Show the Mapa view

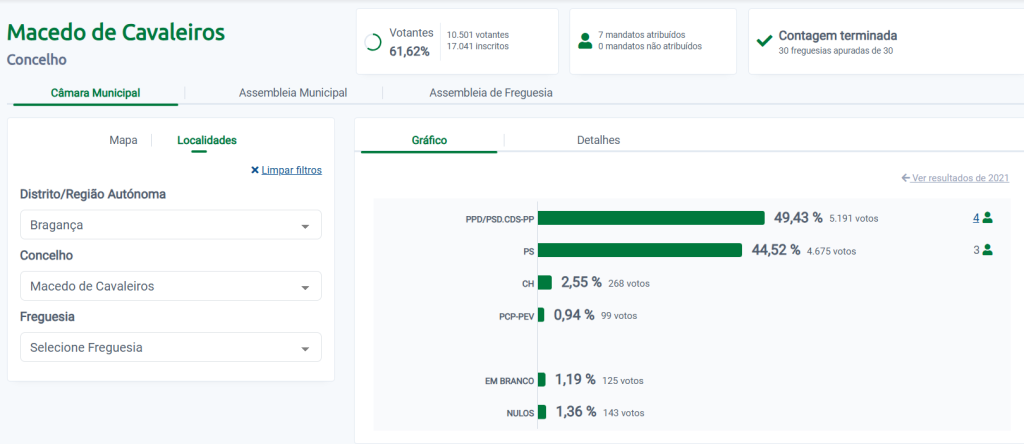(123, 140)
